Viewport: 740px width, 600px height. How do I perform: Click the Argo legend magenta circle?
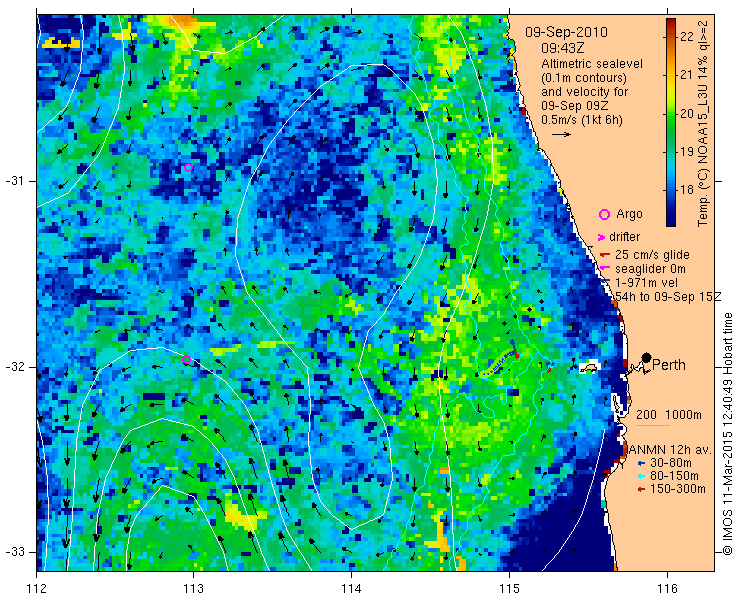tap(604, 214)
